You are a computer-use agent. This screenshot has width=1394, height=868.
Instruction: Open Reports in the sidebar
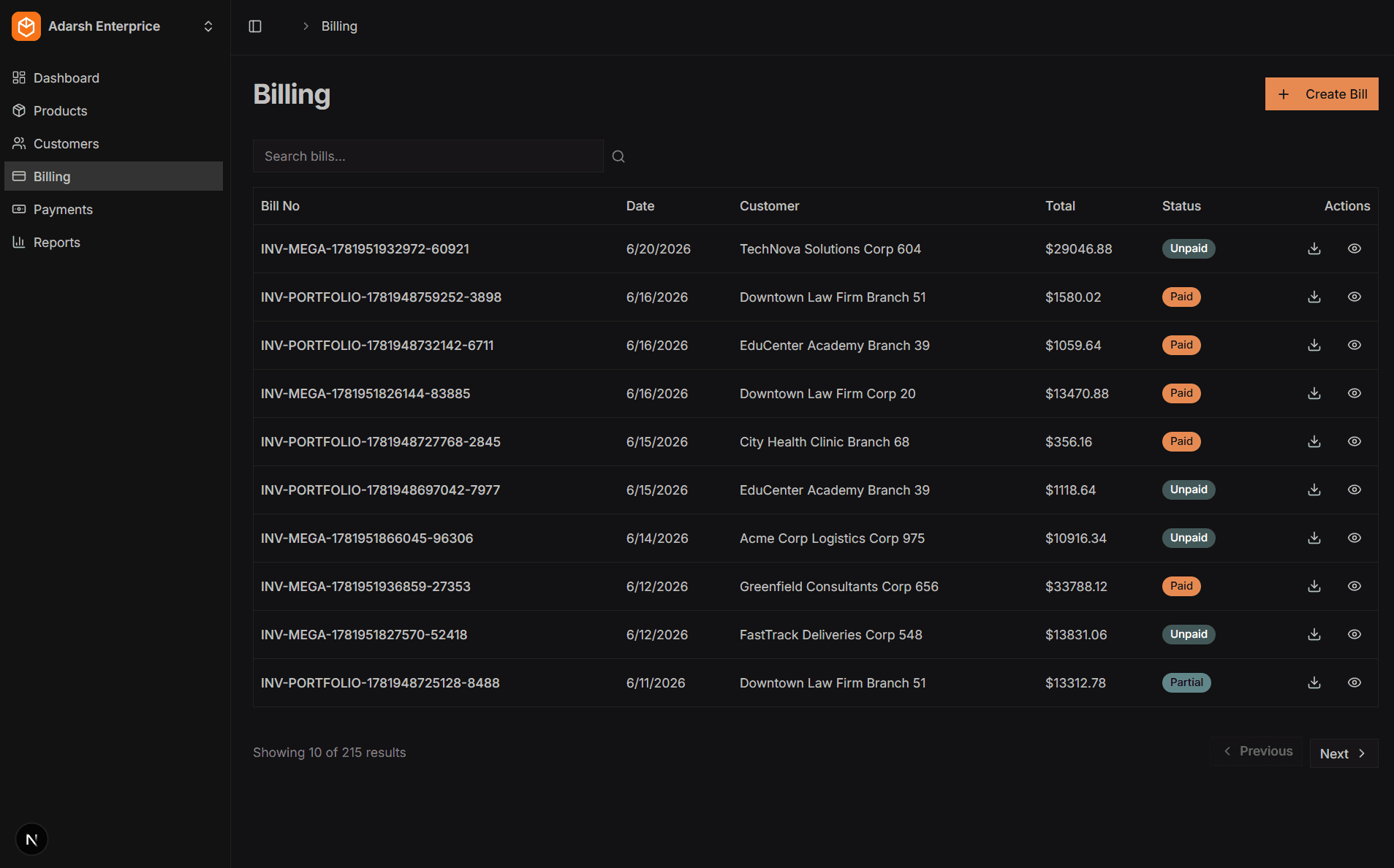(x=113, y=242)
